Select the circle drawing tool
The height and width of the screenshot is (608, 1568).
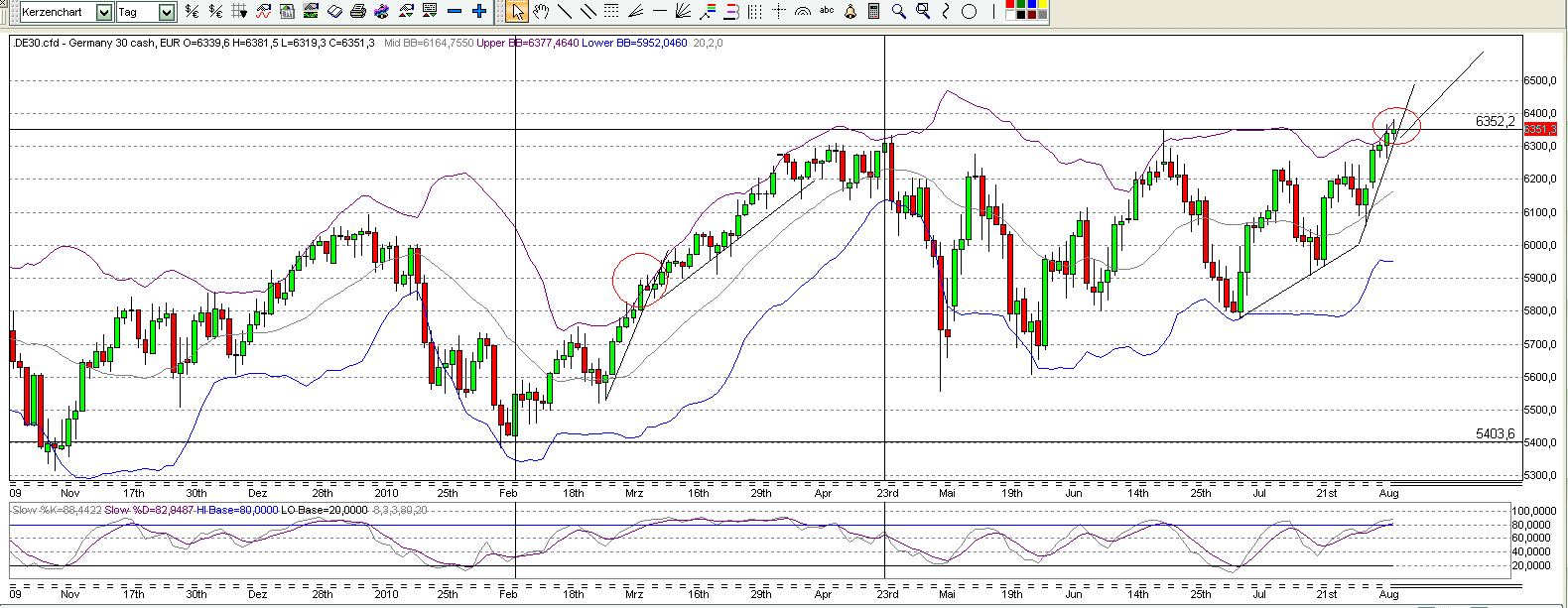click(x=969, y=11)
